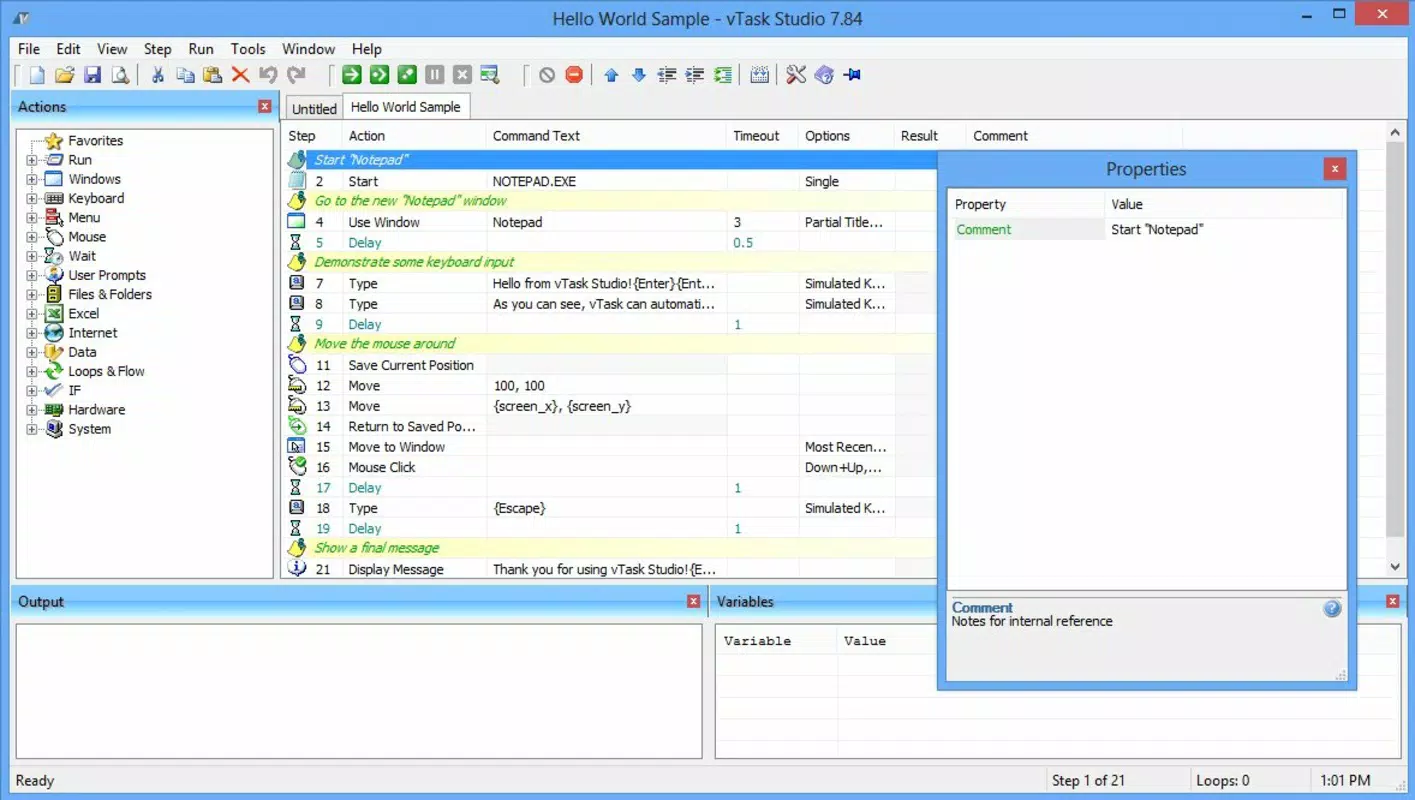Open the Step menu
1415x800 pixels.
tap(157, 49)
